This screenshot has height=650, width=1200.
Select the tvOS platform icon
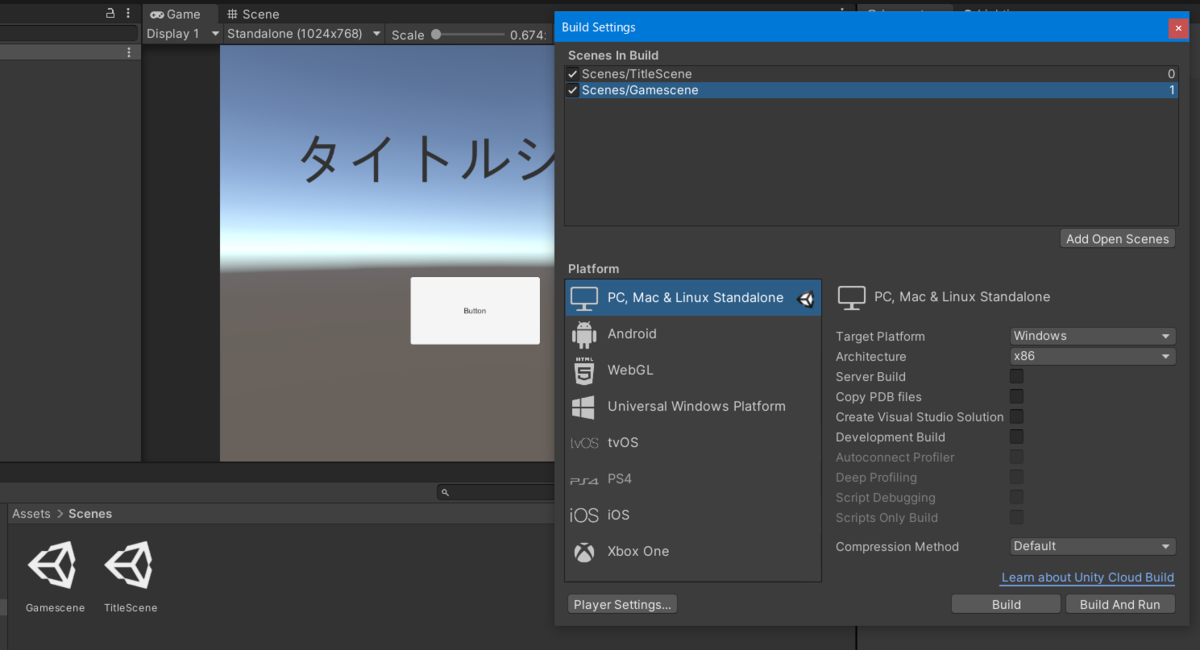coord(584,443)
